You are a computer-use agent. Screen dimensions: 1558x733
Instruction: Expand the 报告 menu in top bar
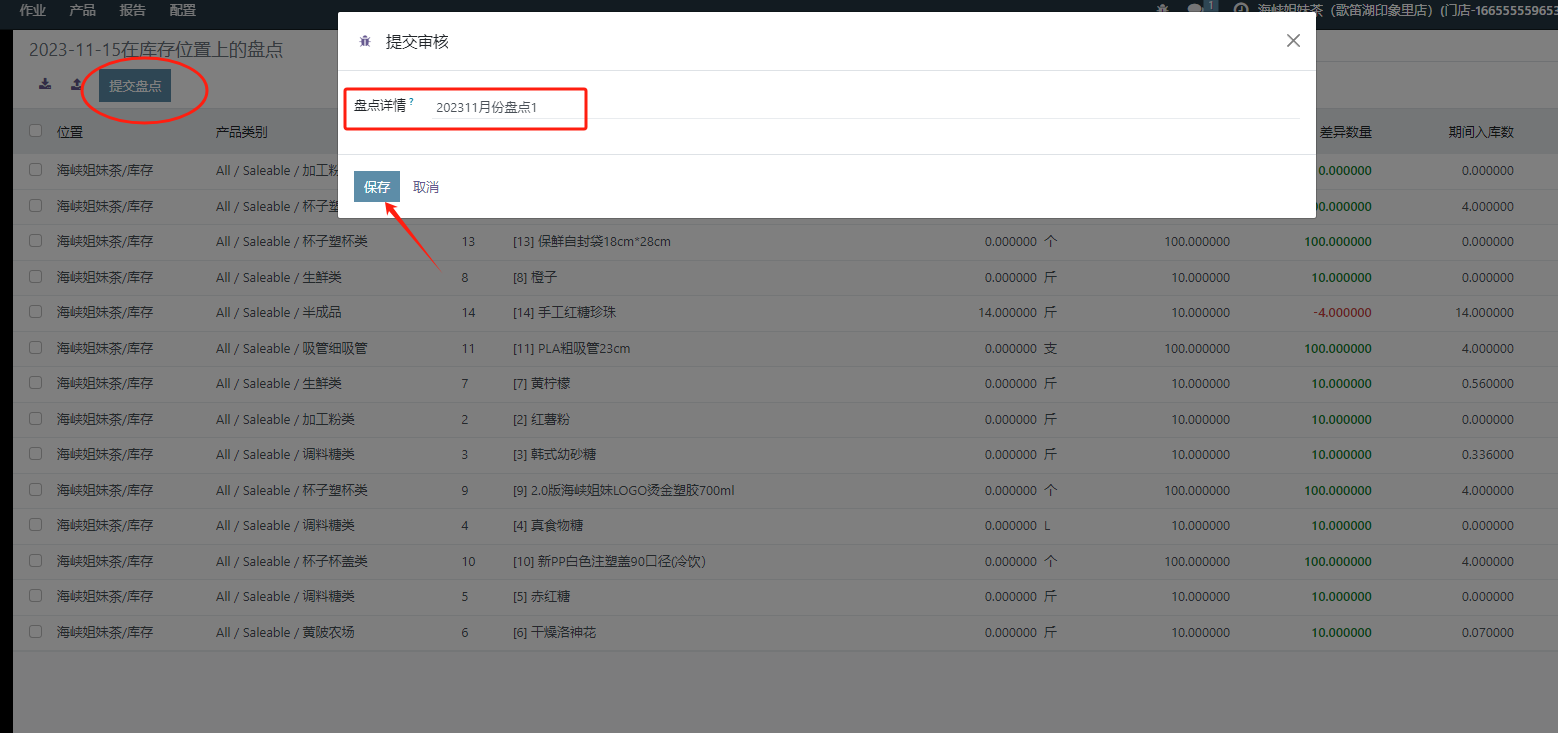(x=132, y=10)
